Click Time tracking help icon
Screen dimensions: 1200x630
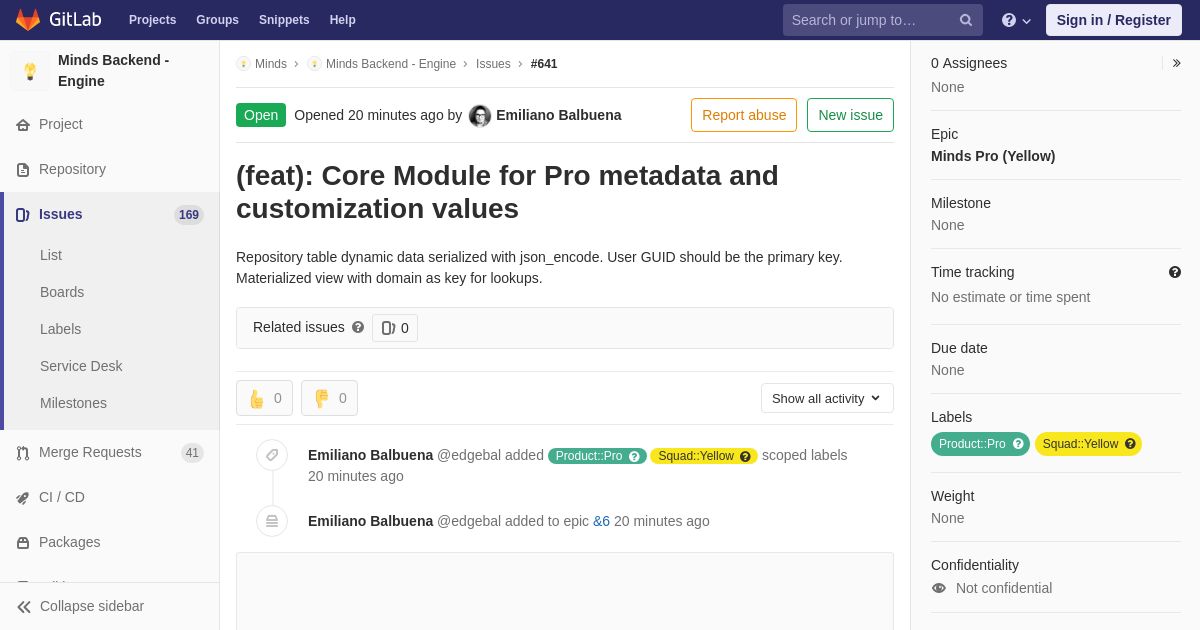(x=1175, y=272)
